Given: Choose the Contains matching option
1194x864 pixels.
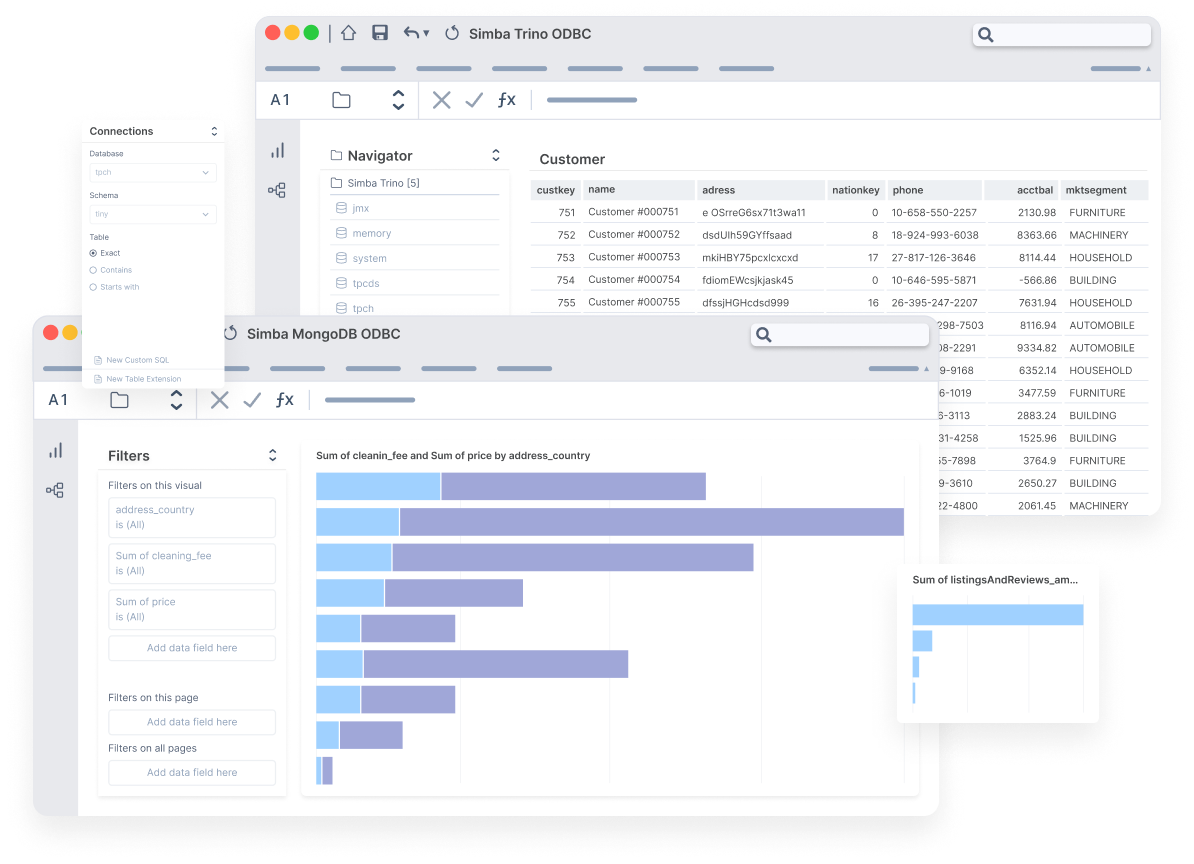Looking at the screenshot, I should coord(94,269).
